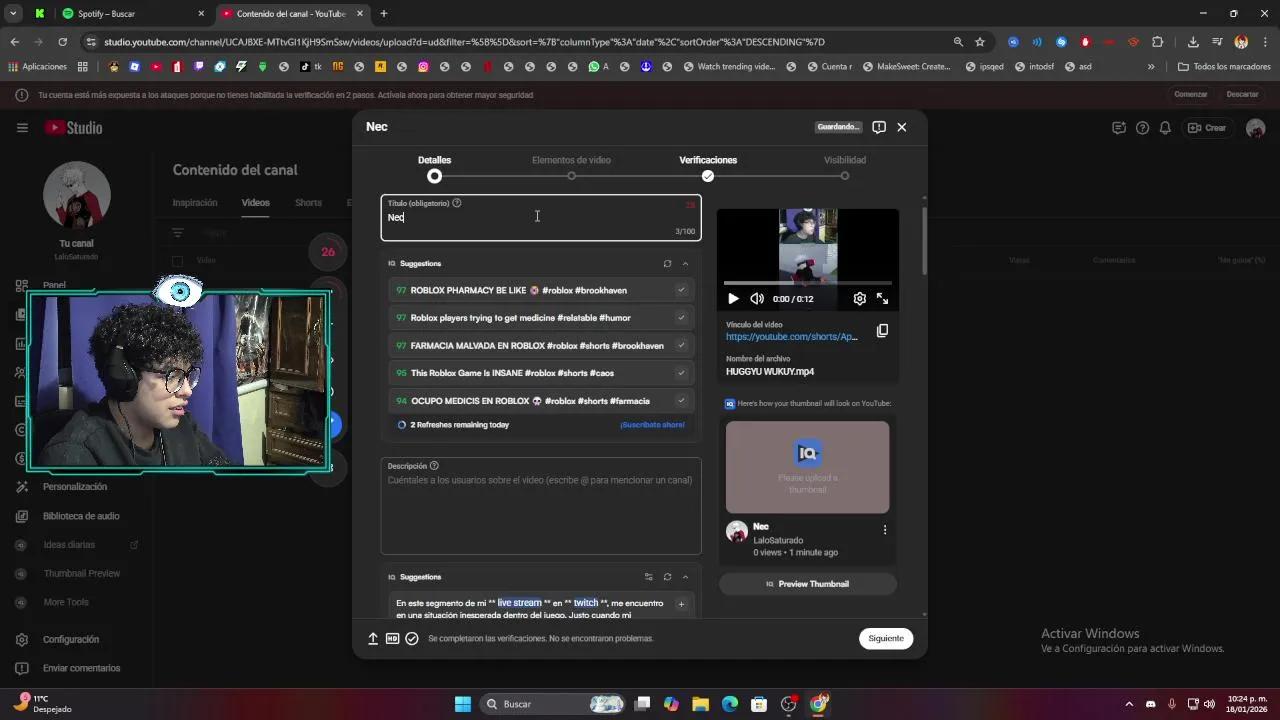Go to the Elementos de video step

coord(571,167)
